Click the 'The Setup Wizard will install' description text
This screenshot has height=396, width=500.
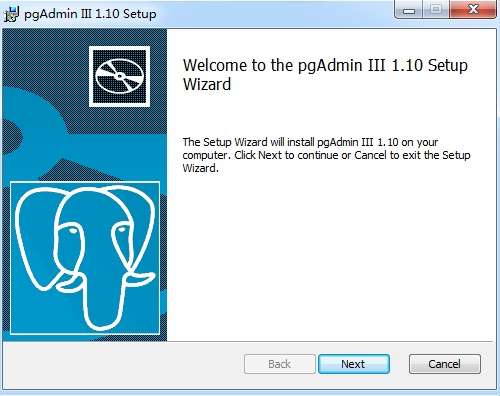pyautogui.click(x=326, y=155)
